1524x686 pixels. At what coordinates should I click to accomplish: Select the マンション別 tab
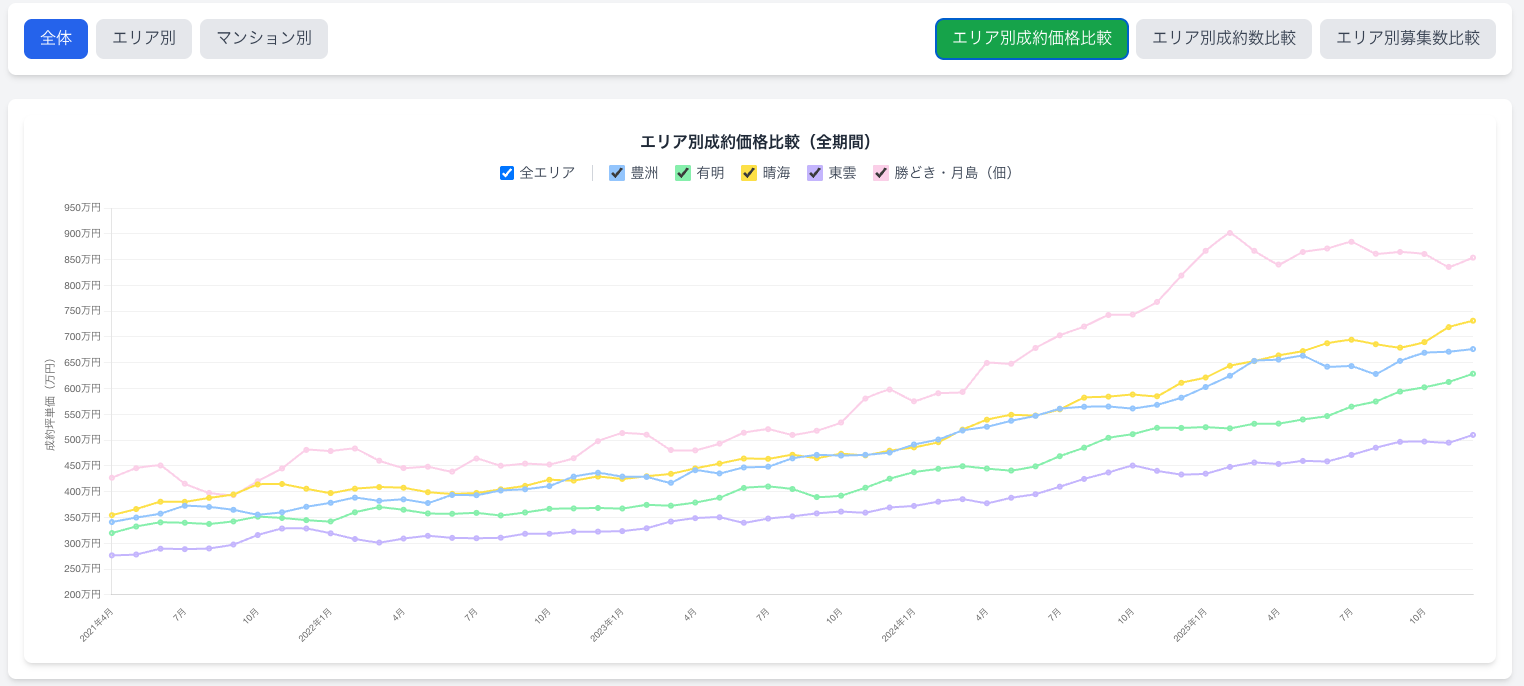pyautogui.click(x=264, y=39)
